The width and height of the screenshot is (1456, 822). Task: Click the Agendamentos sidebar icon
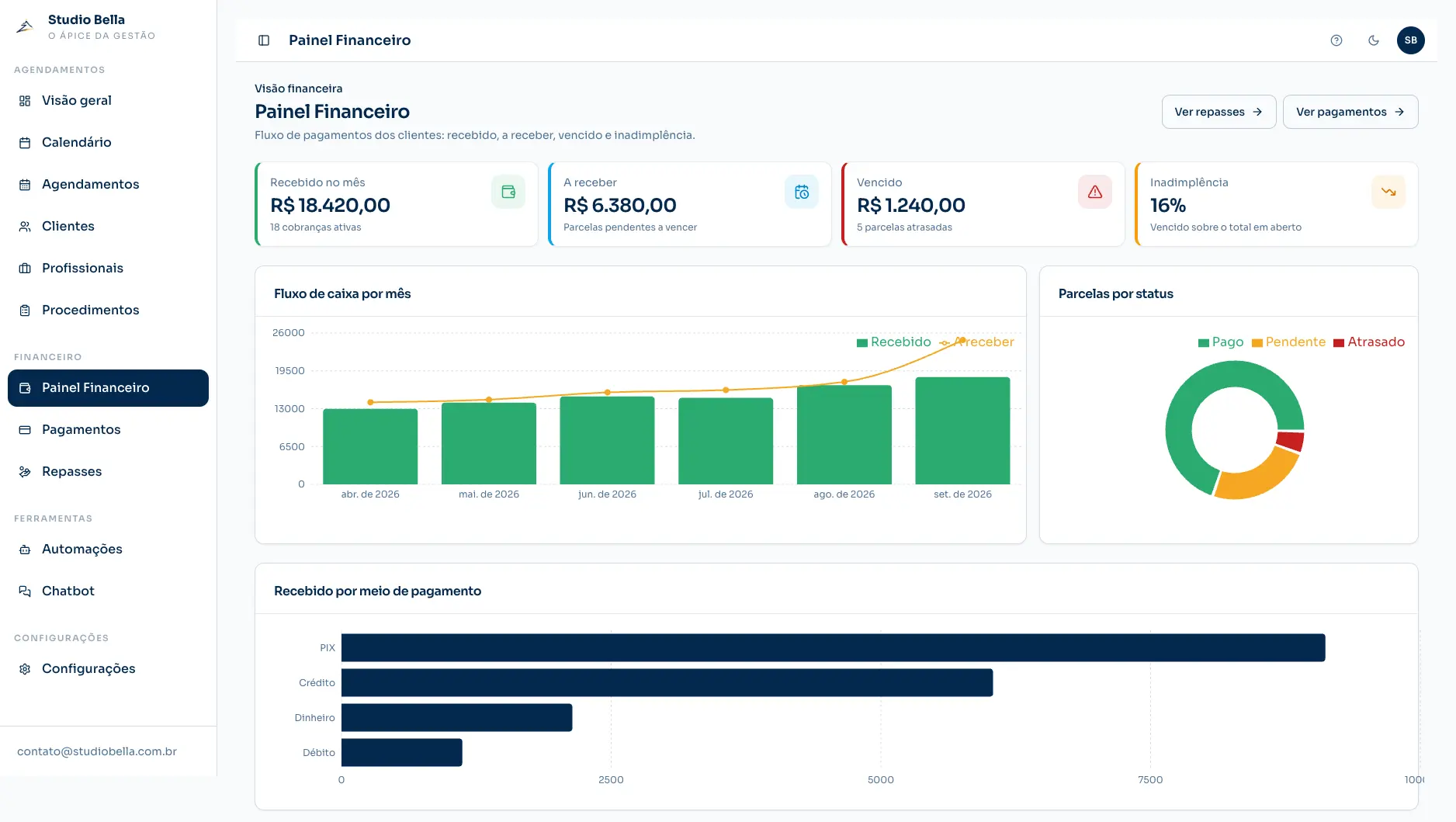[x=25, y=185]
